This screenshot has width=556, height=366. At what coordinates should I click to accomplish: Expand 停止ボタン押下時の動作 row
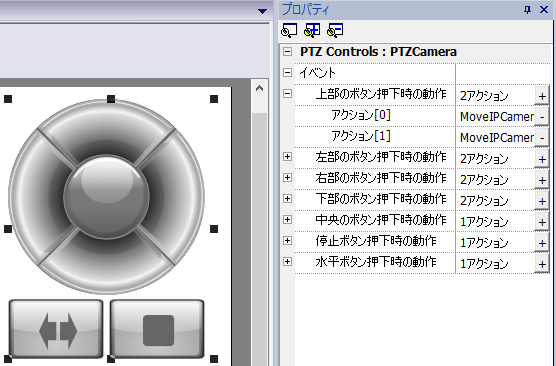288,240
